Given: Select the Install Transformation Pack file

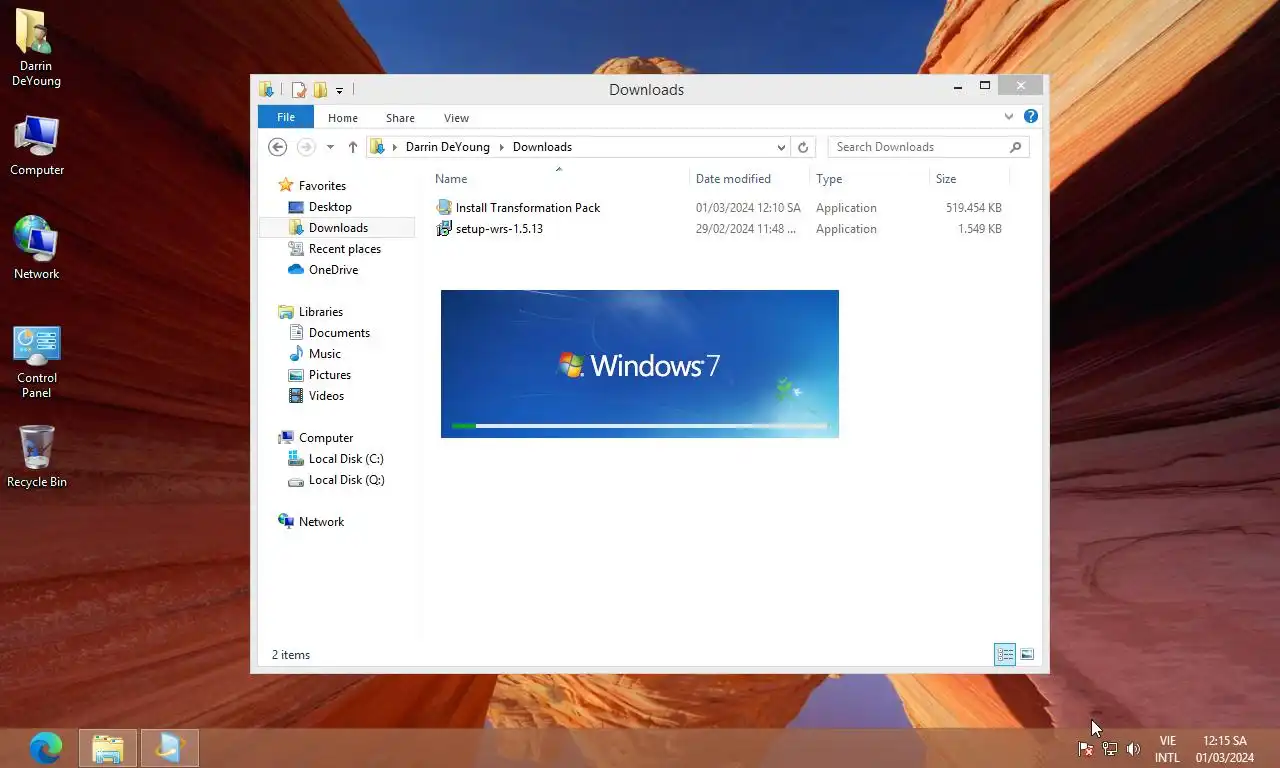Looking at the screenshot, I should (x=528, y=208).
